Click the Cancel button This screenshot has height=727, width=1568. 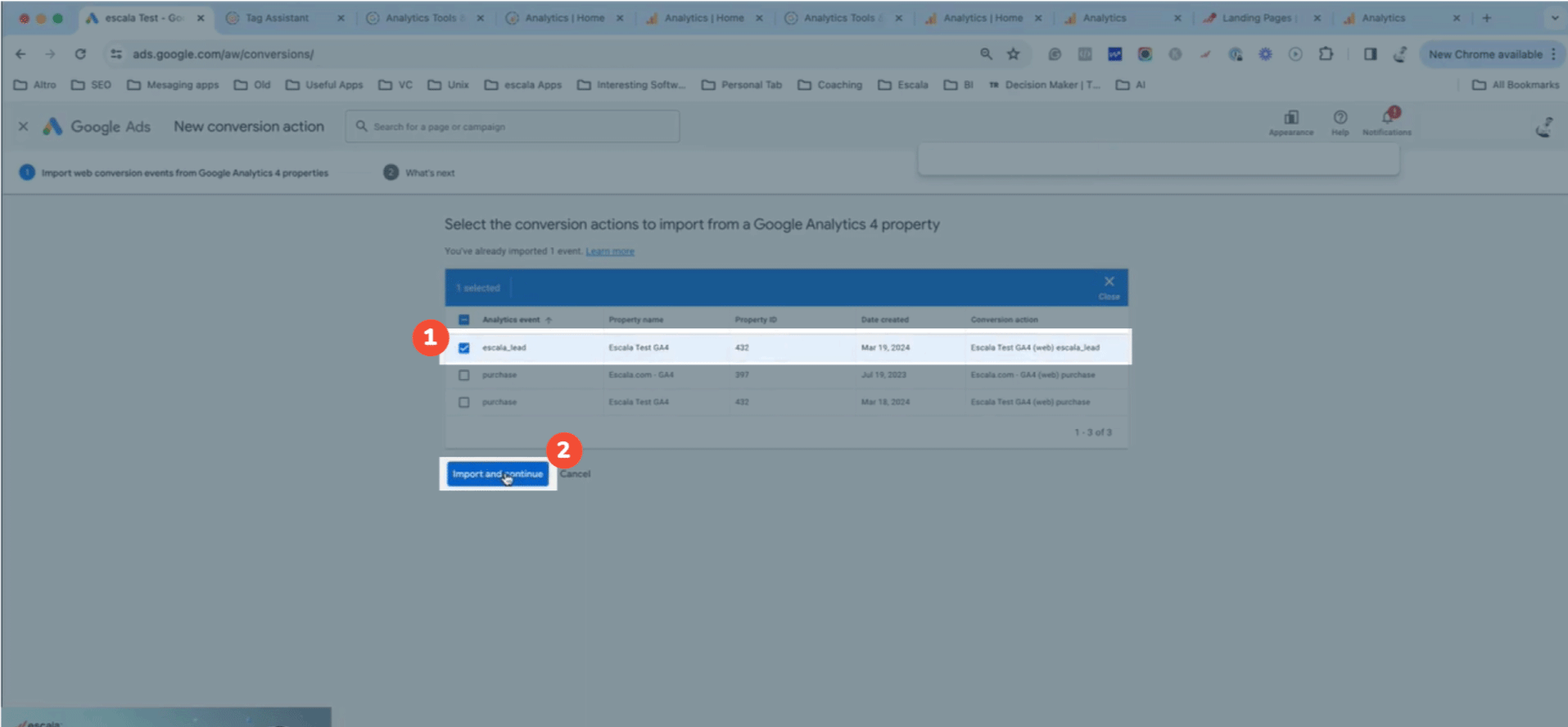pyautogui.click(x=575, y=474)
